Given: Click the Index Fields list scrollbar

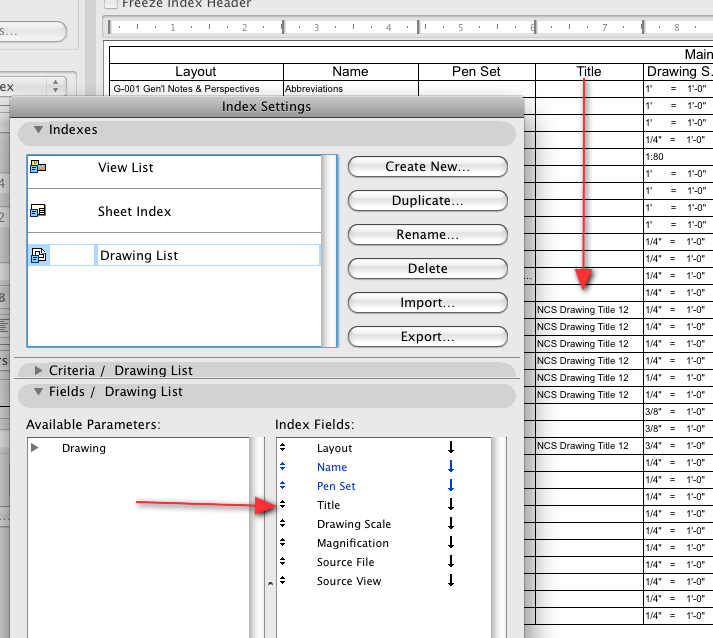Looking at the screenshot, I should (x=499, y=538).
